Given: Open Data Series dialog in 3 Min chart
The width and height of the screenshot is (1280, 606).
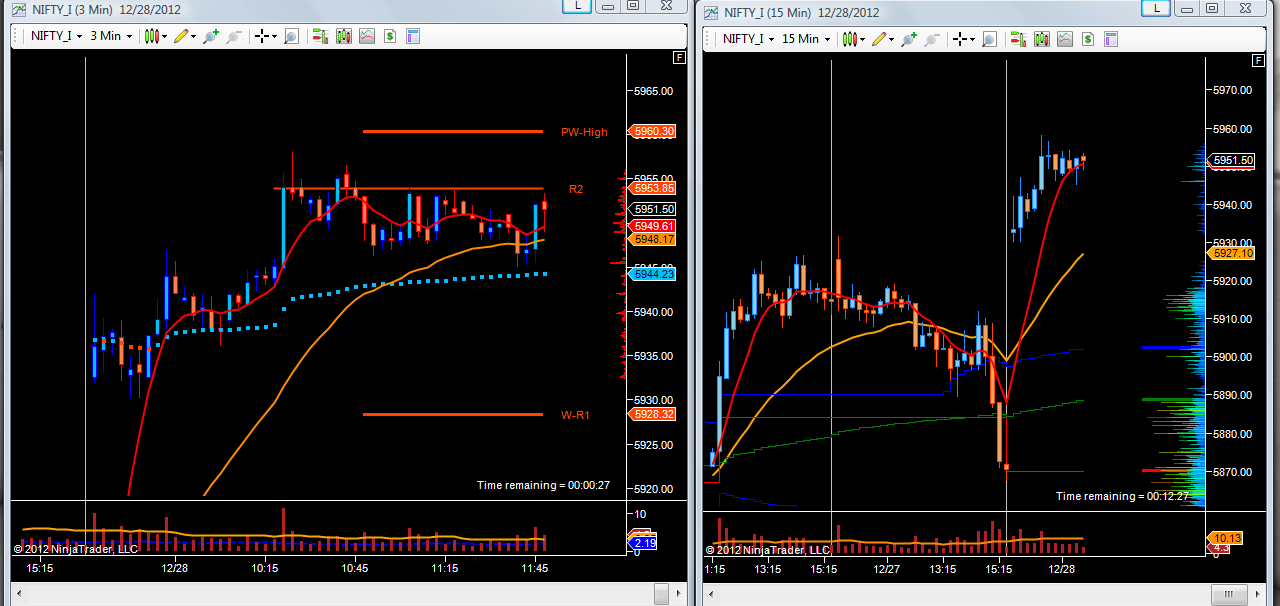Looking at the screenshot, I should pos(344,36).
